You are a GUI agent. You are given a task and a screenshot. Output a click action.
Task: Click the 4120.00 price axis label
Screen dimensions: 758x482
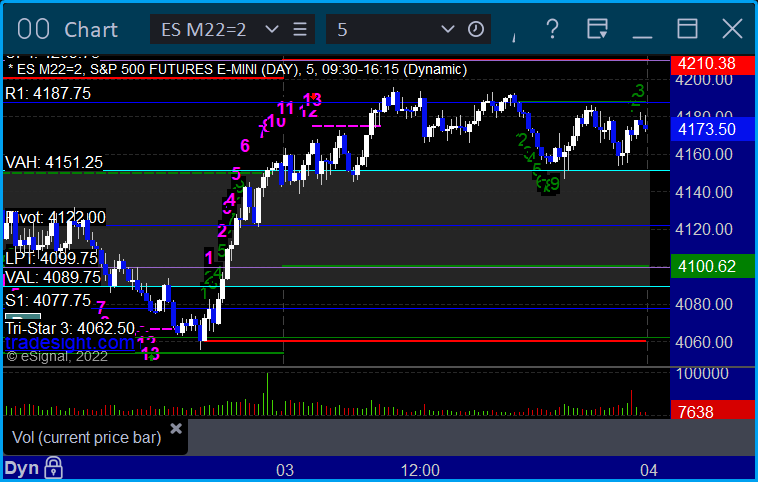[704, 229]
